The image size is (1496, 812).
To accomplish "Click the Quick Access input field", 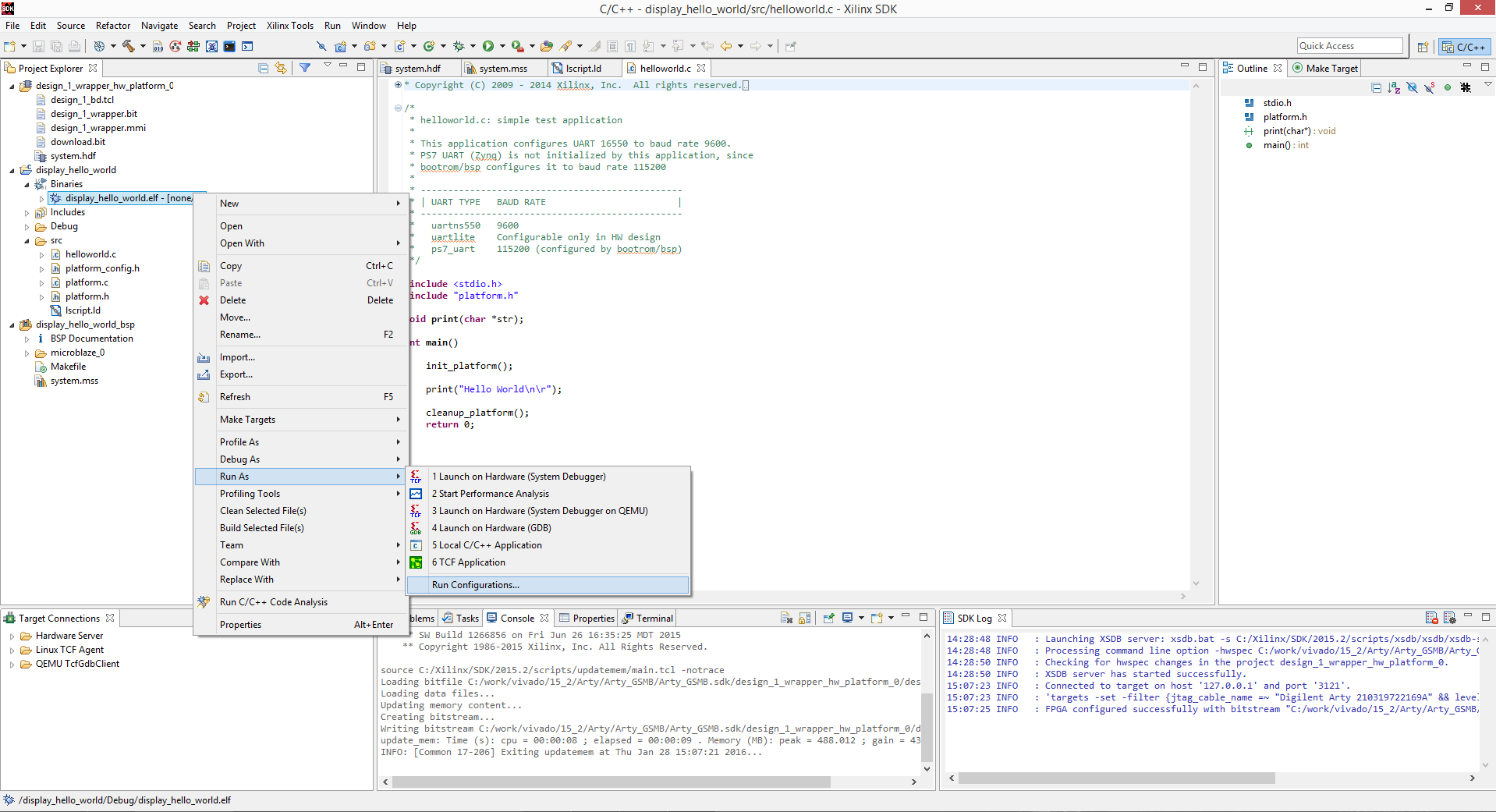I will coord(1349,46).
